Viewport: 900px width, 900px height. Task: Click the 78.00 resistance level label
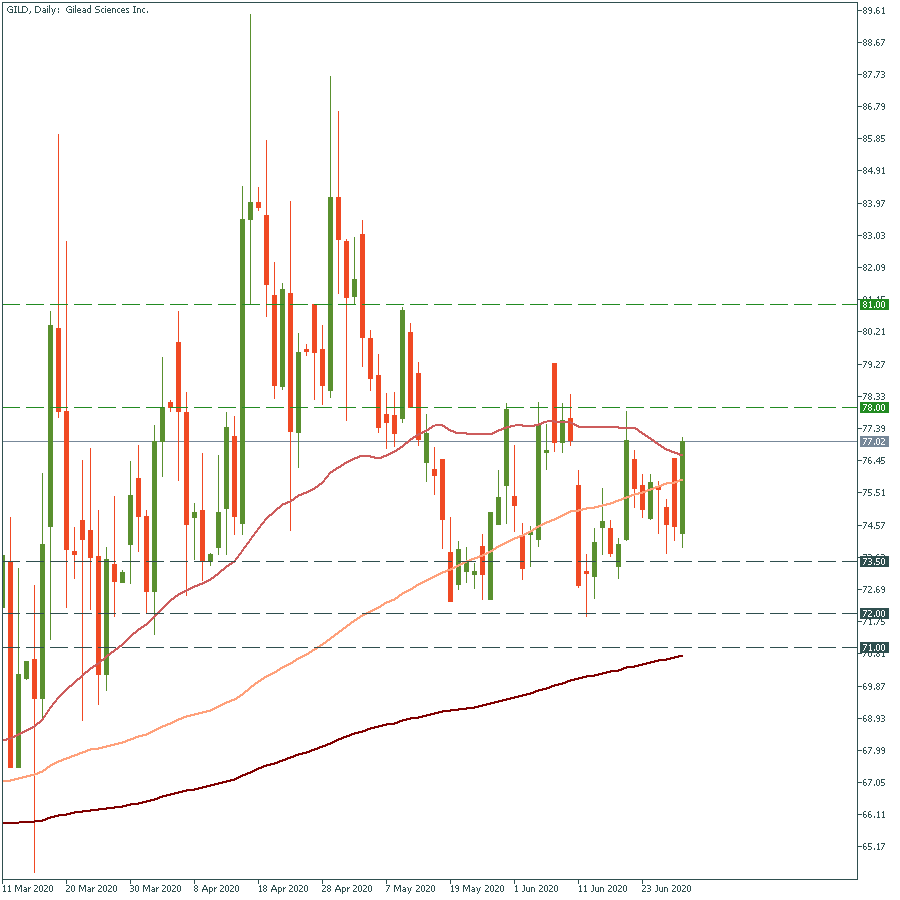[x=873, y=408]
